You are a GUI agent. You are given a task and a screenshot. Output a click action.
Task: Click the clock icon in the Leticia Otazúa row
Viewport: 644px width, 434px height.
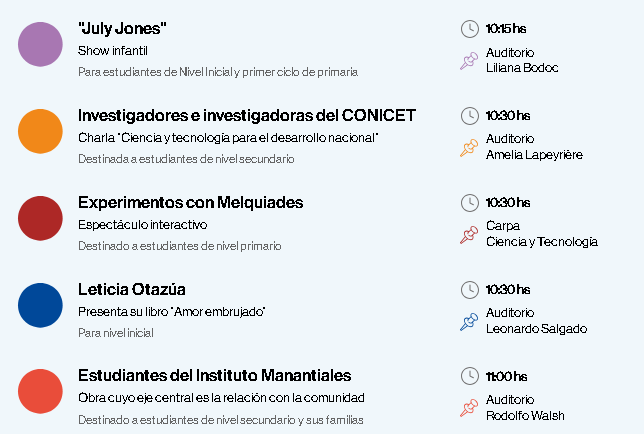tap(469, 290)
